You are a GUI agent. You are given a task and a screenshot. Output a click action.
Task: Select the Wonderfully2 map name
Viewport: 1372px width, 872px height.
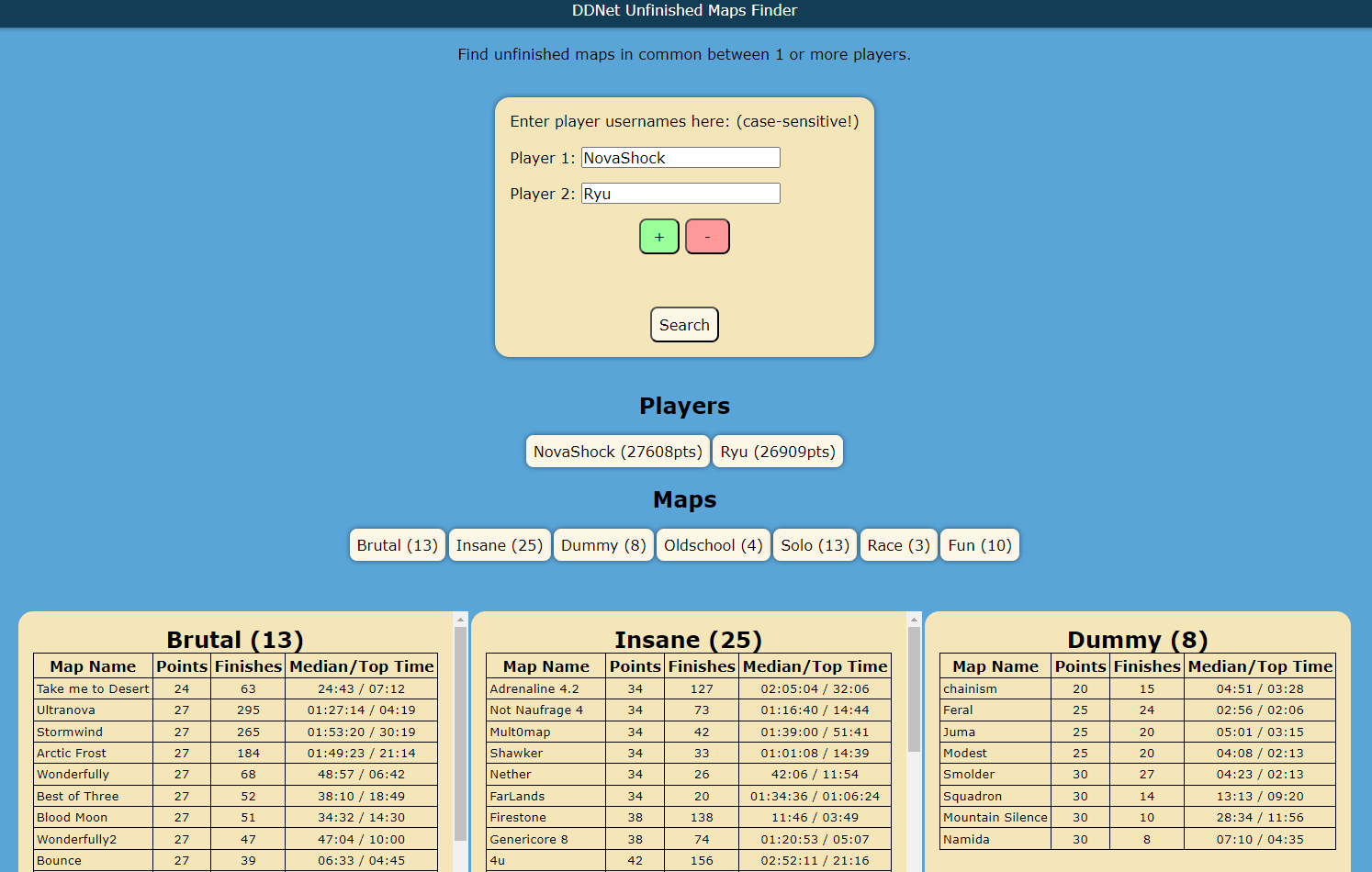77,840
